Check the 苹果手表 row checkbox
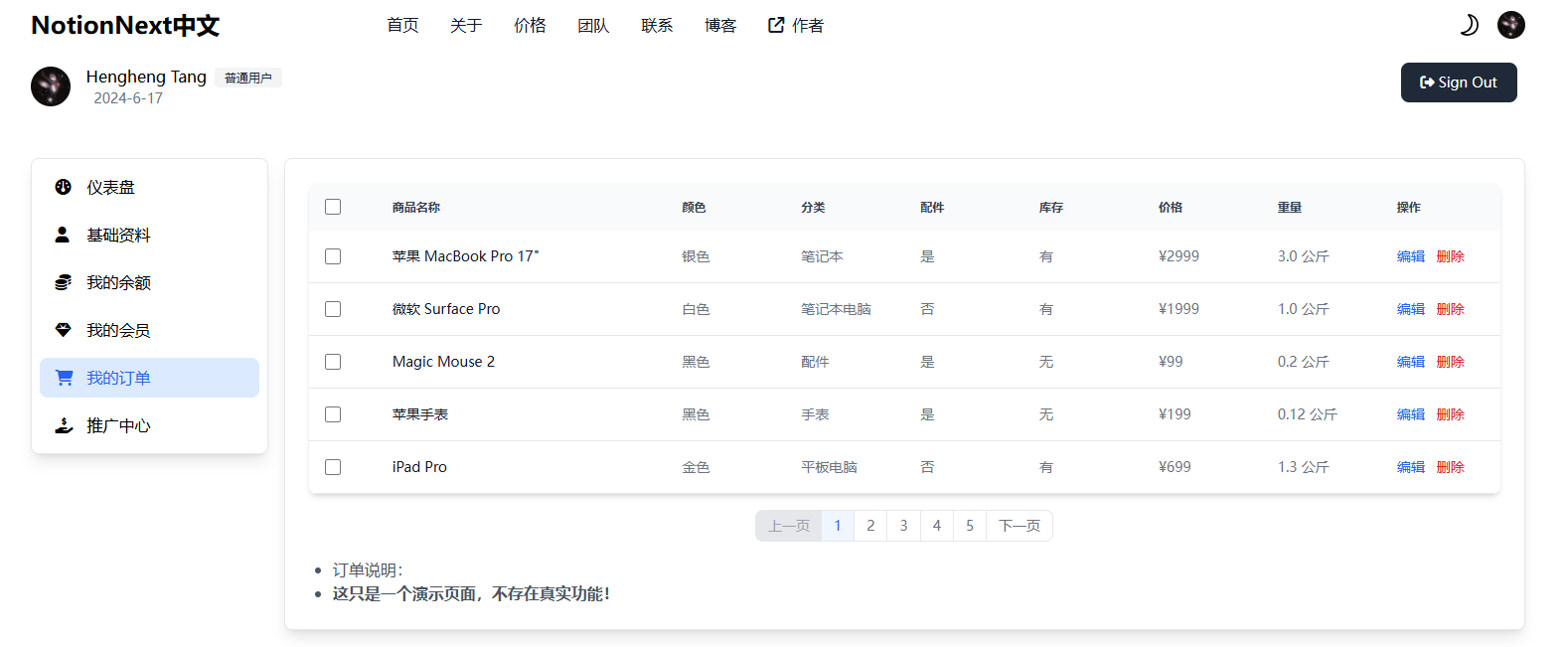 coord(333,414)
